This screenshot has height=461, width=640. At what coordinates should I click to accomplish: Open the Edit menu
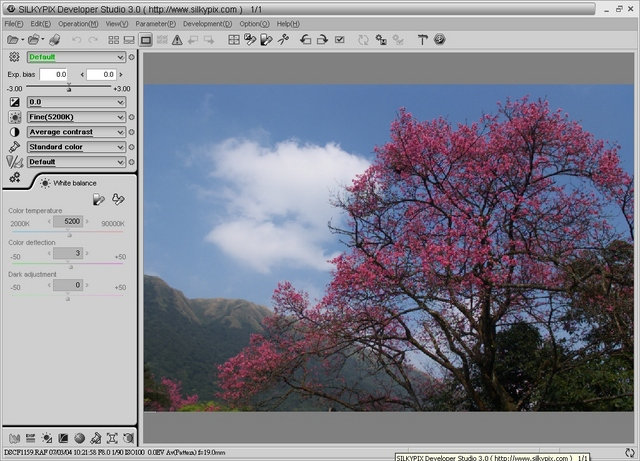point(40,24)
